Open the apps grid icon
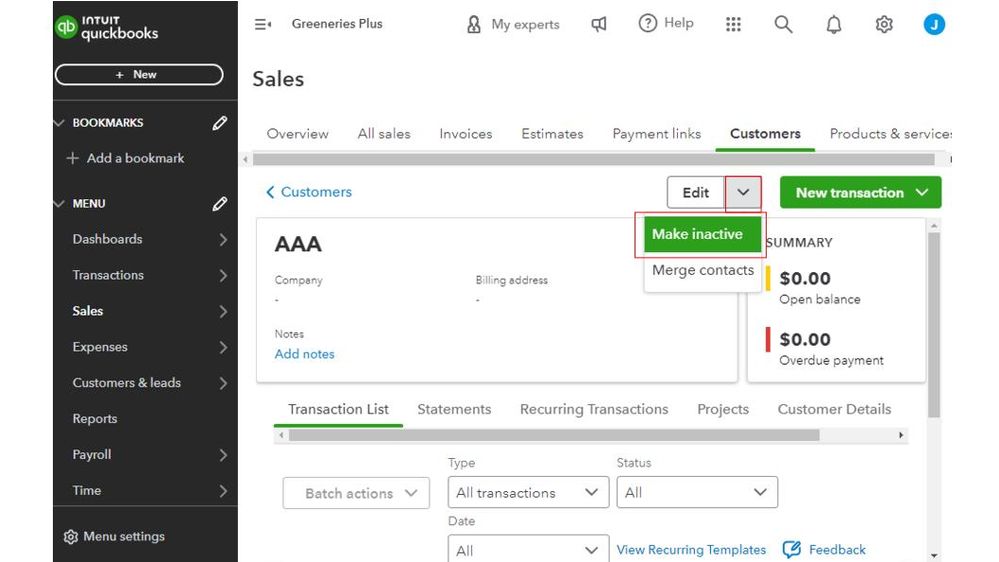Screen dimensions: 999x562 [733, 24]
